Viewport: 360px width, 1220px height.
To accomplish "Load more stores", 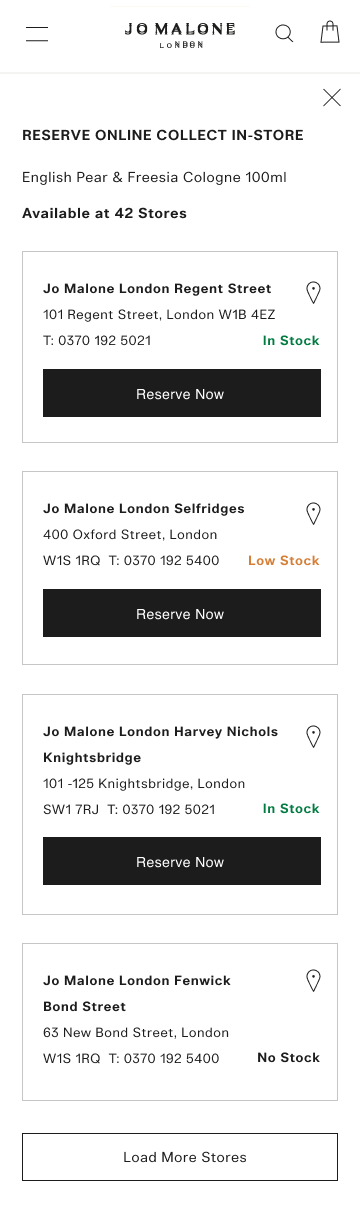I will (180, 1157).
